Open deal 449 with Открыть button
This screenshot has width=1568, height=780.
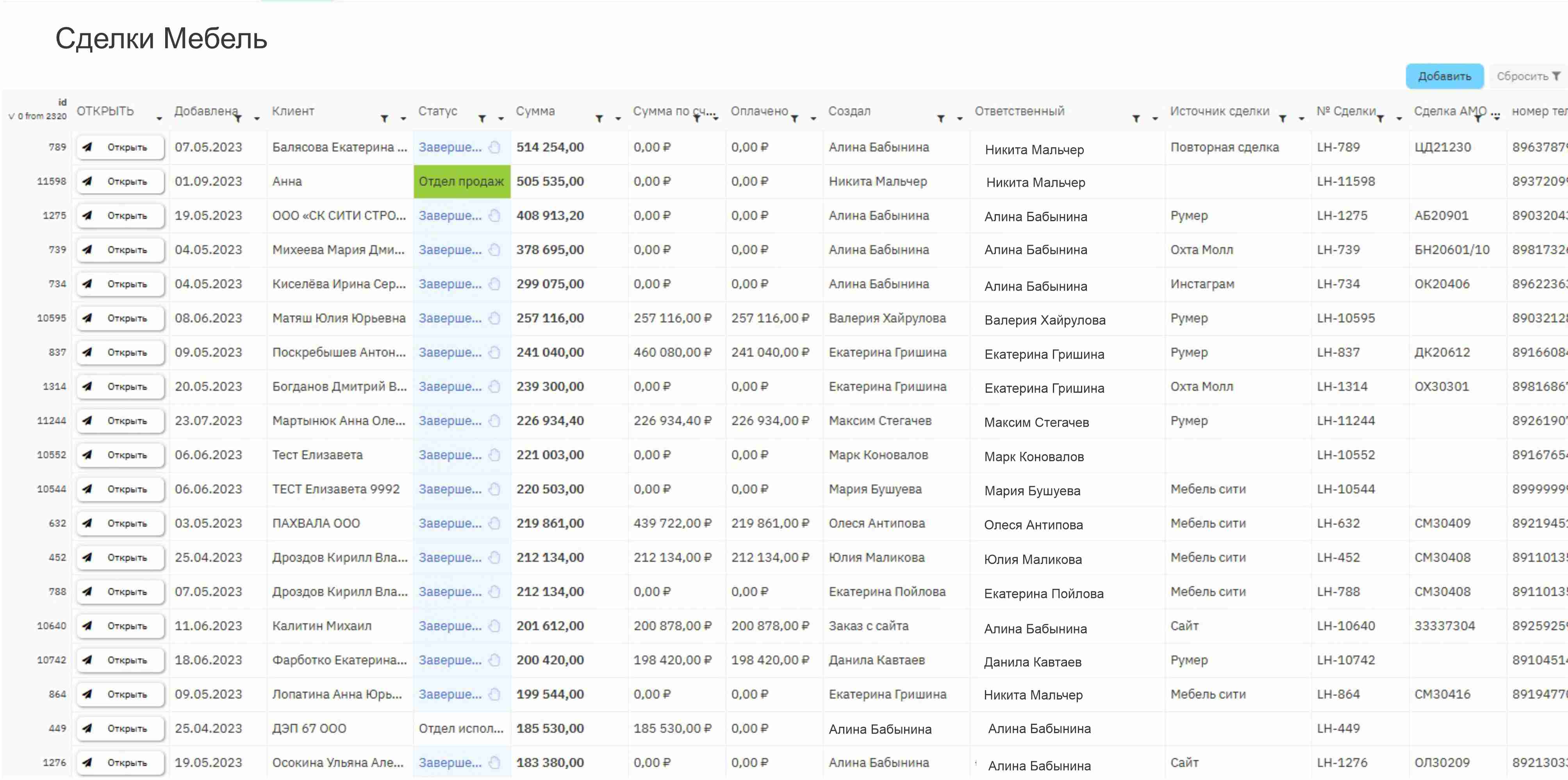[121, 728]
